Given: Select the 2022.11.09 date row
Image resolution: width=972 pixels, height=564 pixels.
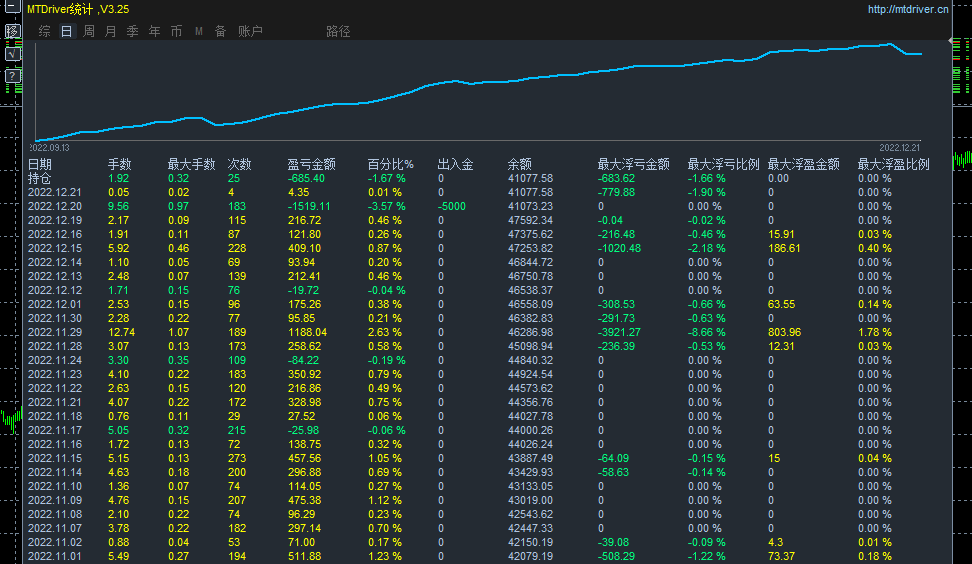Looking at the screenshot, I should click(55, 501).
